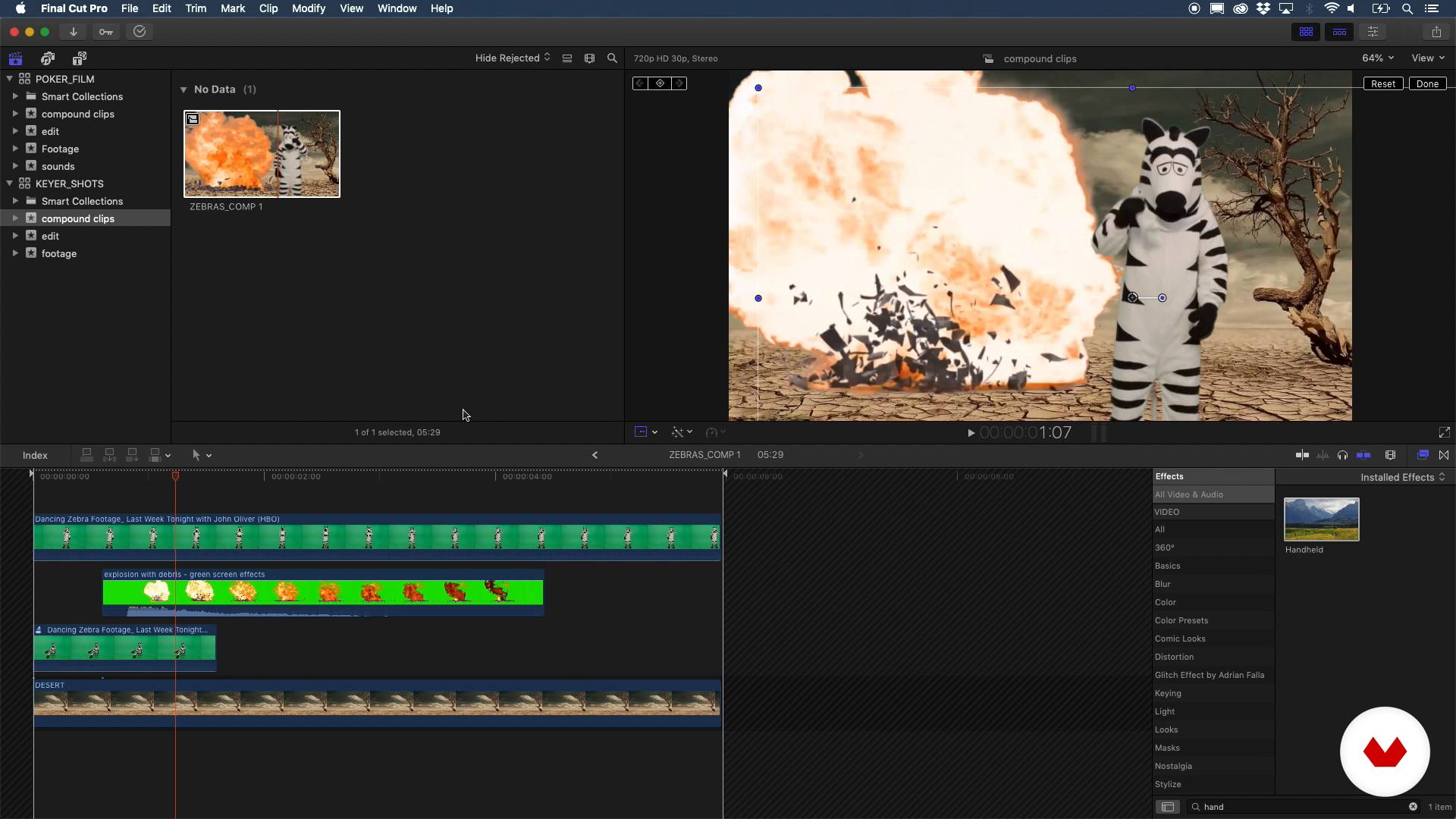This screenshot has width=1456, height=819.
Task: Select the Stylize effects category
Action: [x=1213, y=784]
